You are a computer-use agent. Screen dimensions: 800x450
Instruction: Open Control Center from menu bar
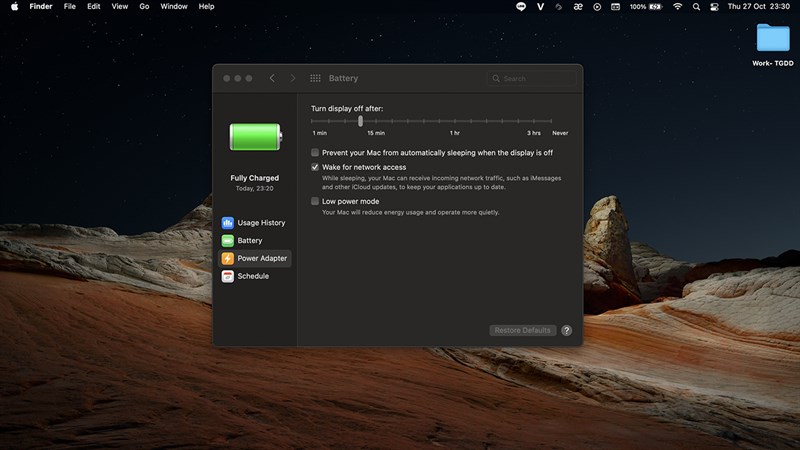click(714, 6)
